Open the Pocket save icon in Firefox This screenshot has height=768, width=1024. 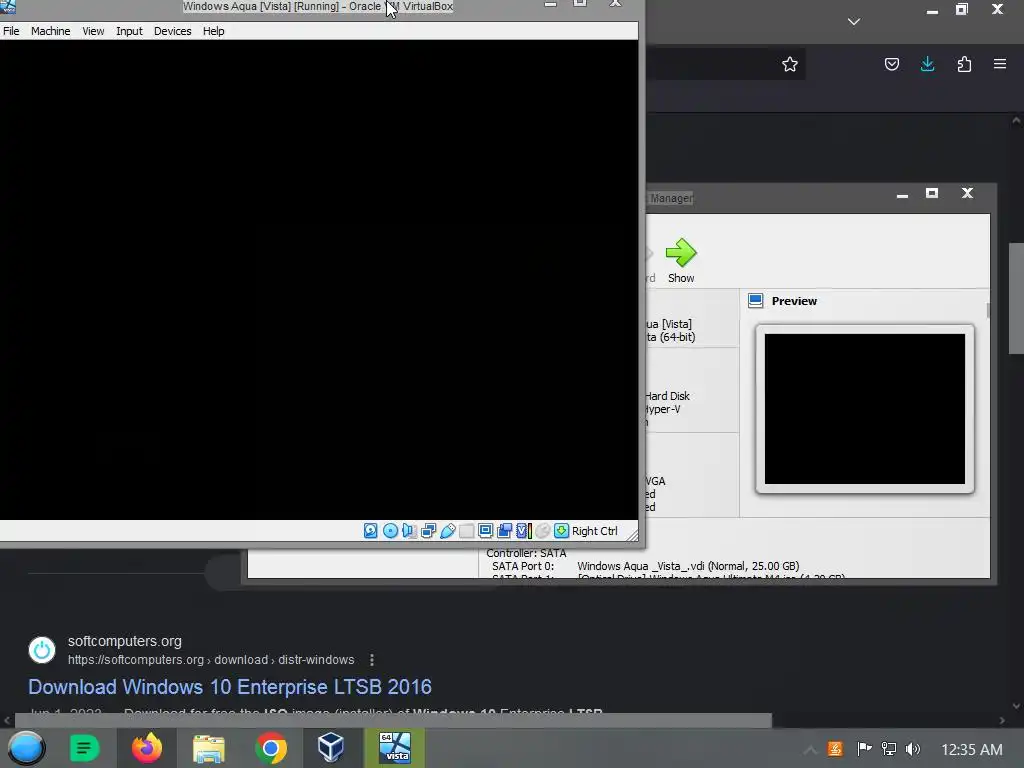(x=891, y=64)
